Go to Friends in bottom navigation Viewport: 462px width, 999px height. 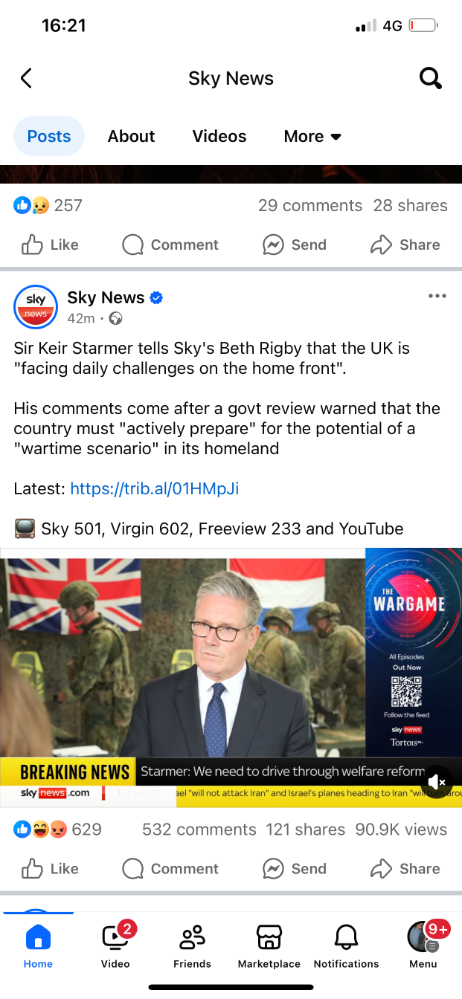[x=192, y=945]
